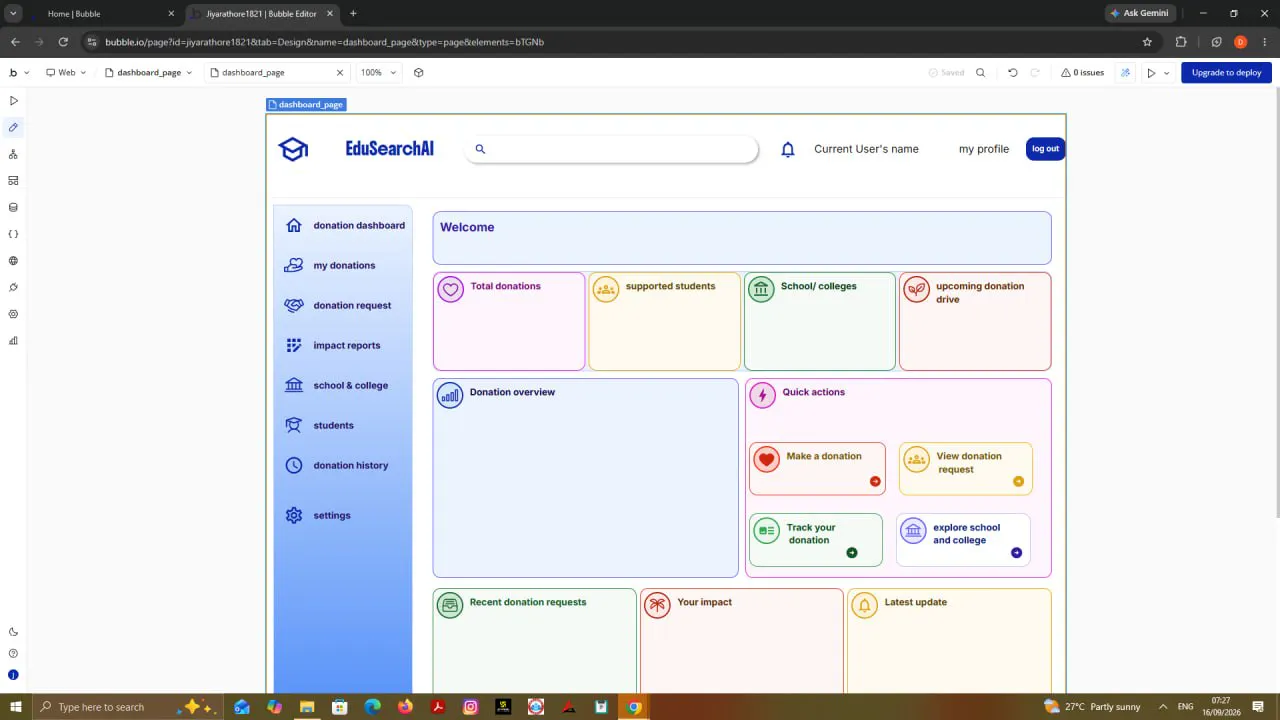Open the Web platform dropdown

[66, 73]
